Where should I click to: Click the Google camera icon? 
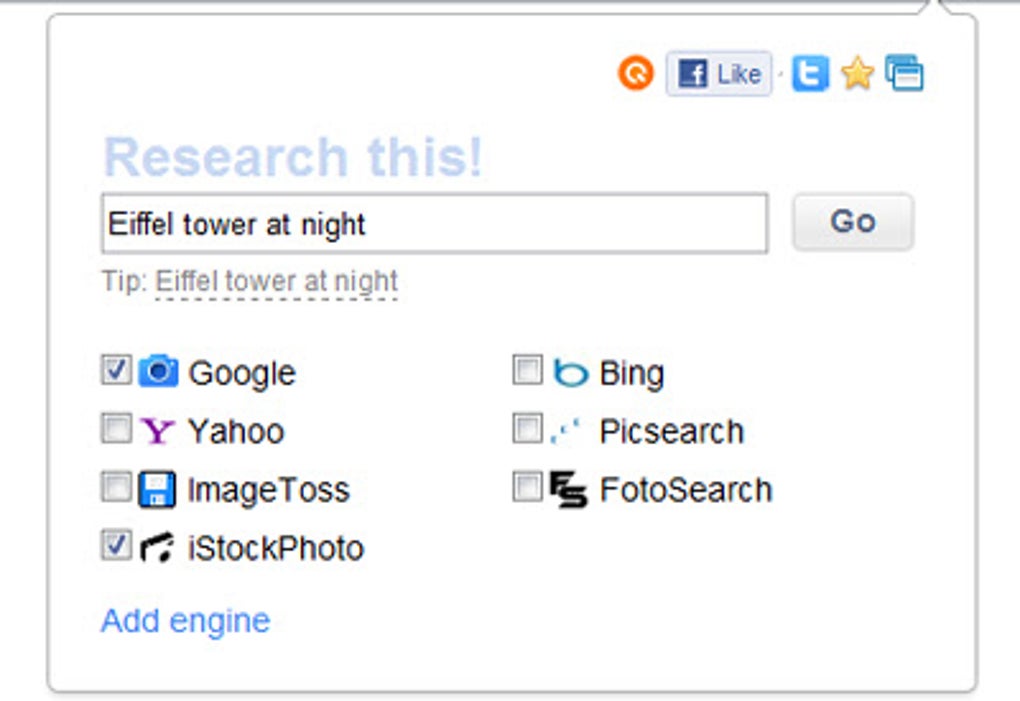click(160, 371)
